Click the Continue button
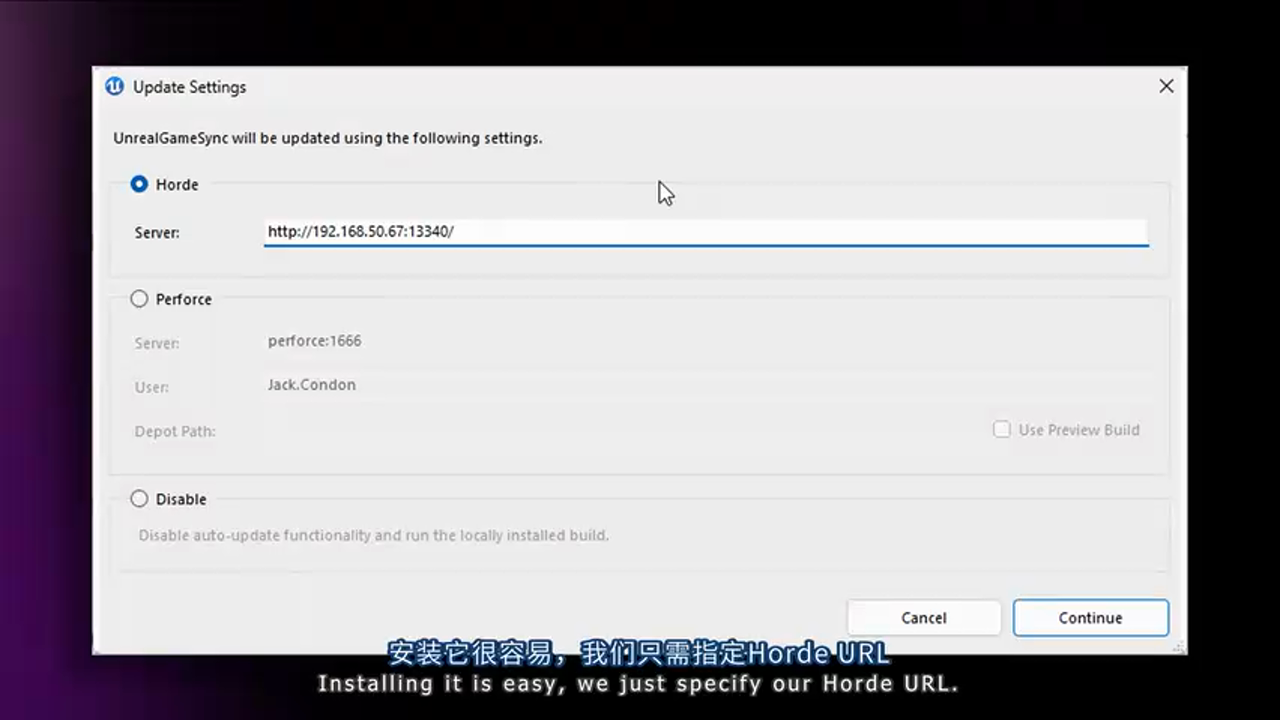Viewport: 1280px width, 720px height. point(1090,617)
